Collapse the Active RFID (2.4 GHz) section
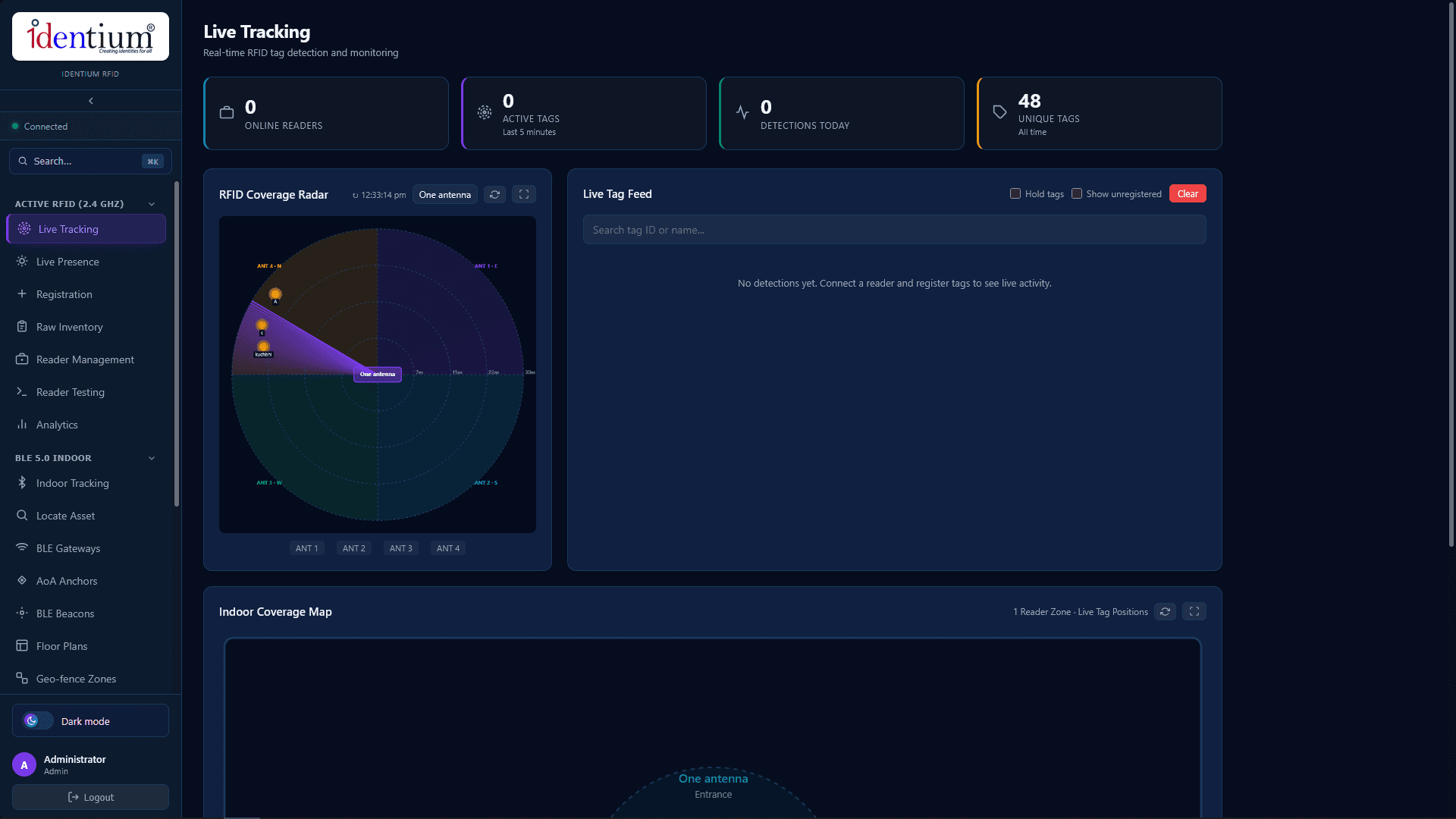The height and width of the screenshot is (819, 1456). [152, 204]
